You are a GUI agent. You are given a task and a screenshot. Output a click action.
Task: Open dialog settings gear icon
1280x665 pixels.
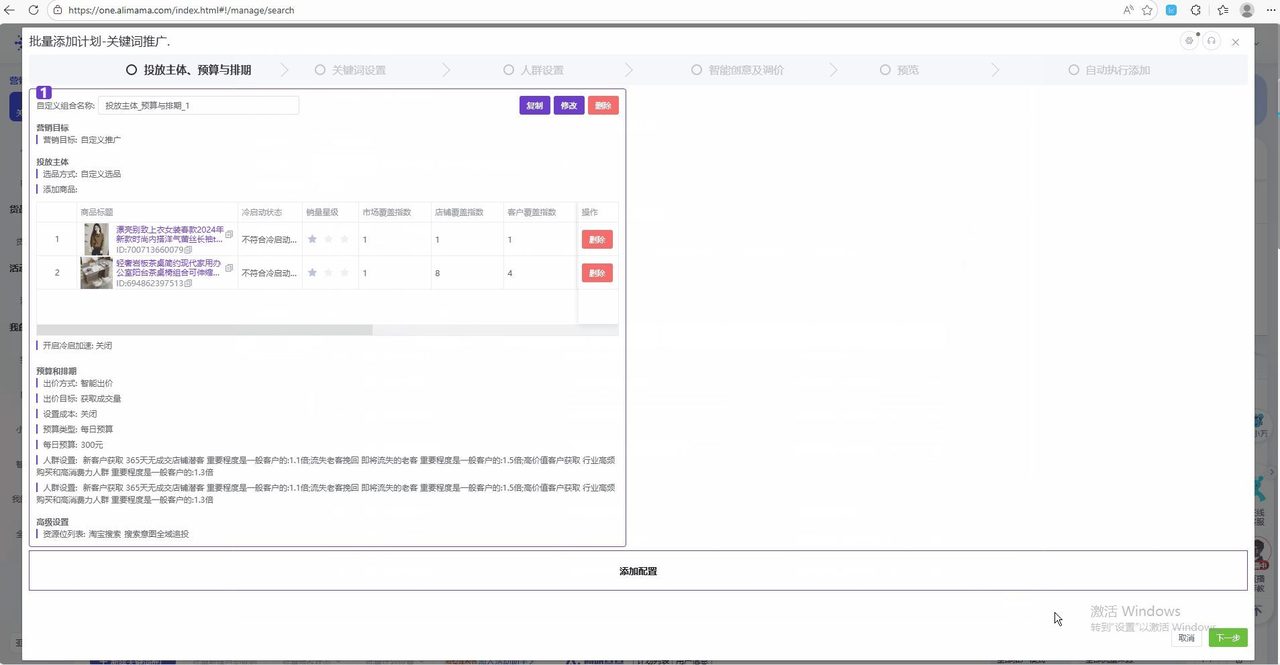tap(1189, 41)
